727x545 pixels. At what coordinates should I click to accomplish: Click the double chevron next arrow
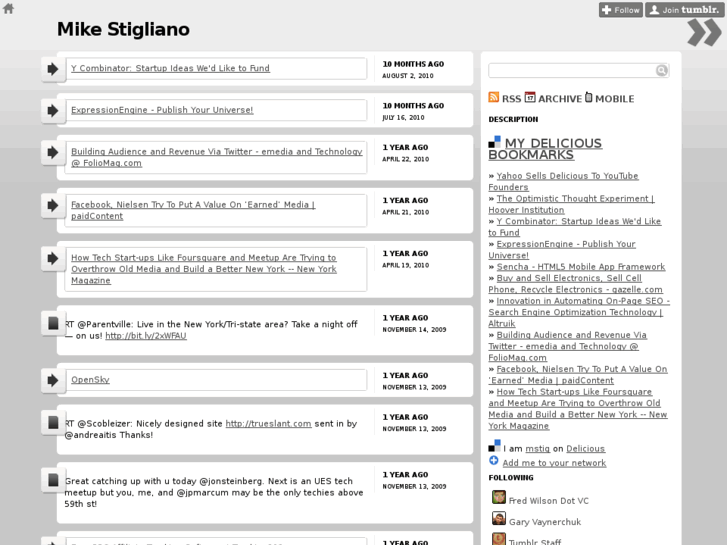click(x=704, y=32)
